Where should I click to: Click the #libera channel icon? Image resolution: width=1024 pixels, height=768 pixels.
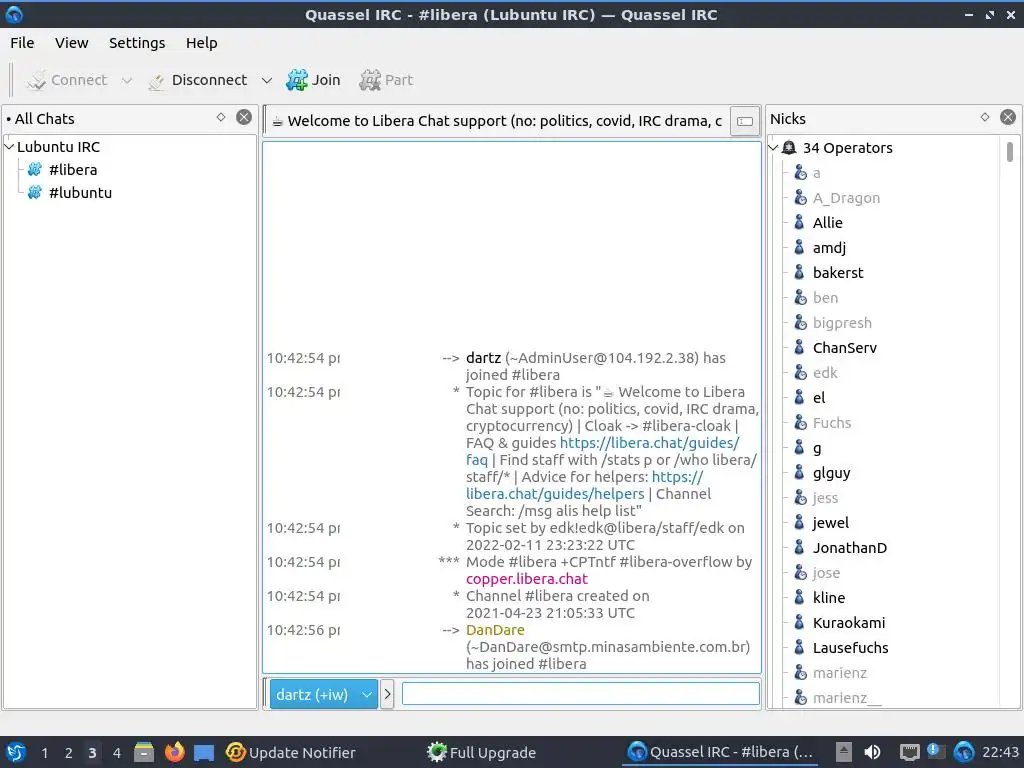coord(35,170)
